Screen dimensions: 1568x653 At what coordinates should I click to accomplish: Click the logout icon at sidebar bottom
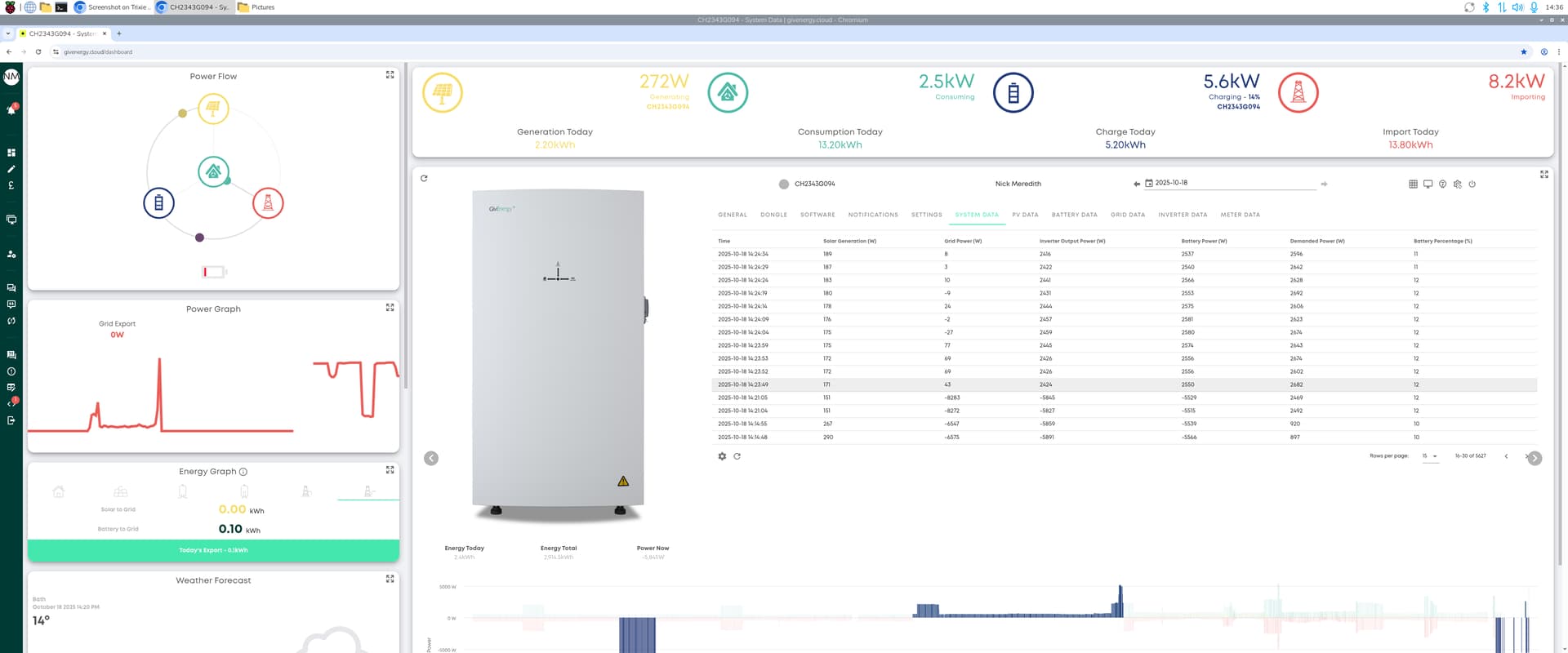[11, 420]
